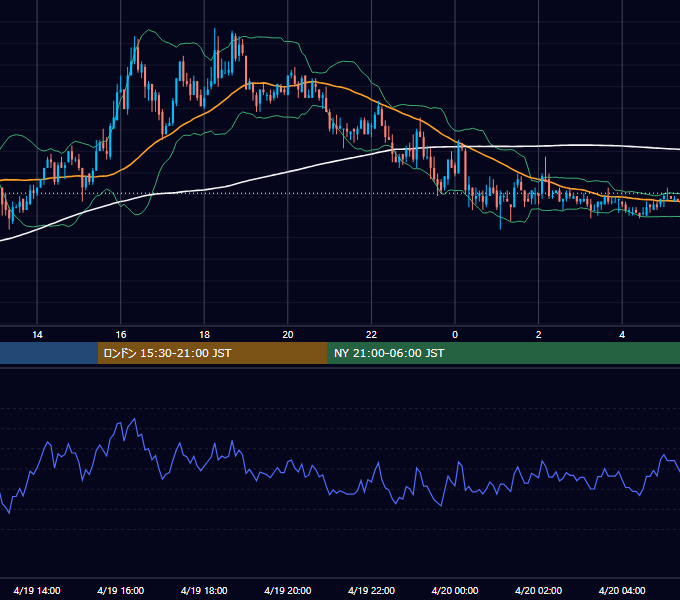The height and width of the screenshot is (600, 680).
Task: Click the 4/19 18:00 label on indicator axis
Action: point(204,590)
